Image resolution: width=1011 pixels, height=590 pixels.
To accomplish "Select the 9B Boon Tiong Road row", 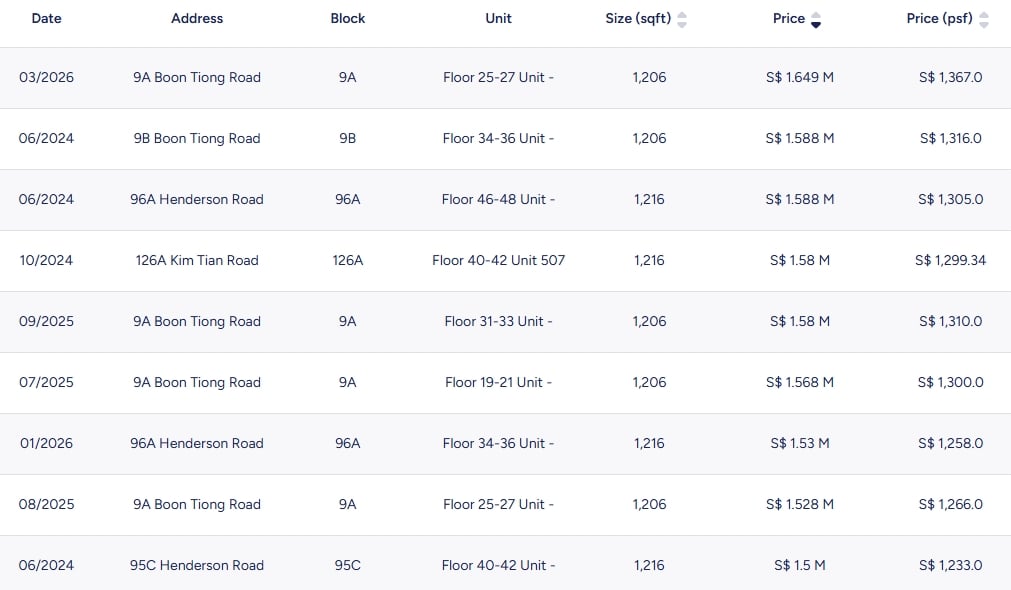I will [197, 138].
